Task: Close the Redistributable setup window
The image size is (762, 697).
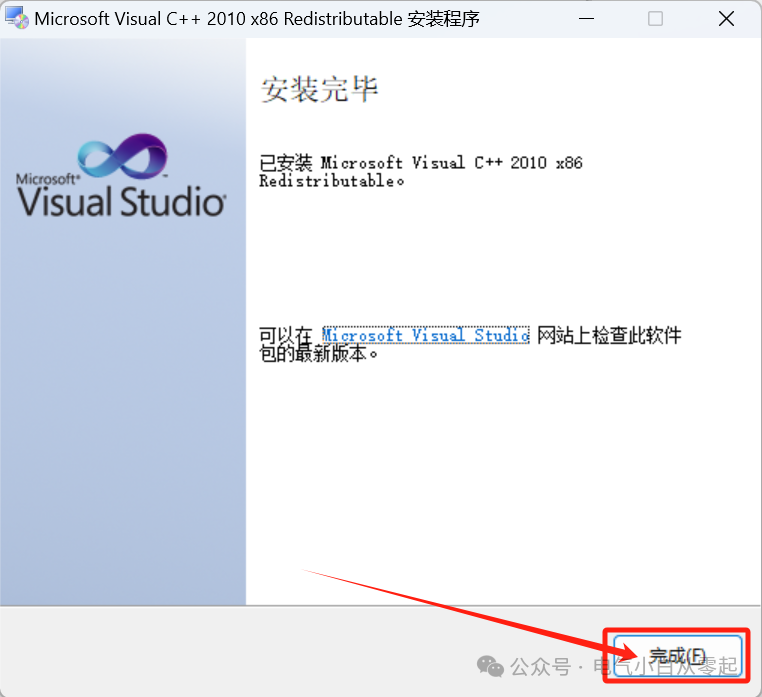Action: tap(726, 19)
